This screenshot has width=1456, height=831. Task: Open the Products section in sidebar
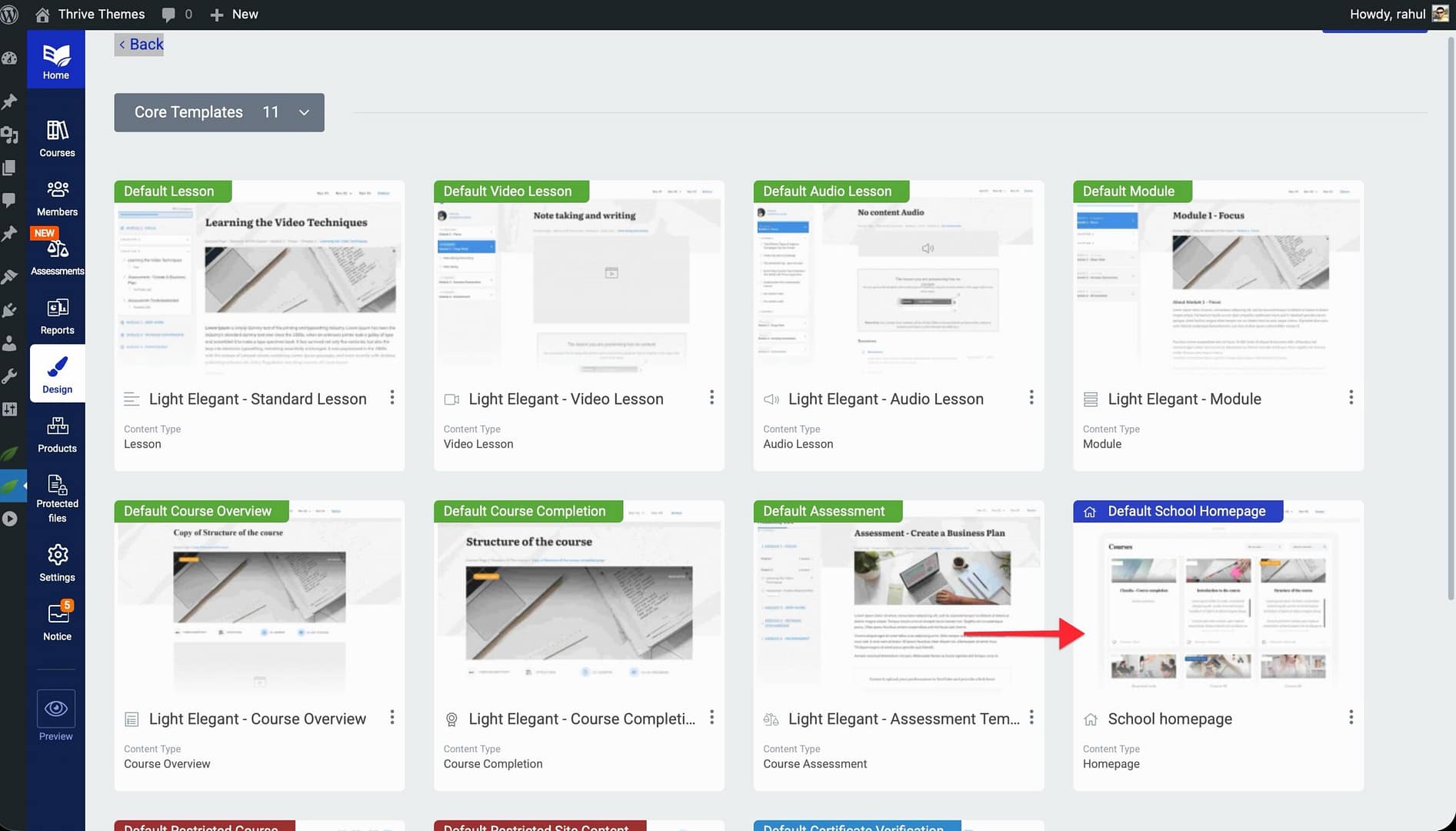57,434
